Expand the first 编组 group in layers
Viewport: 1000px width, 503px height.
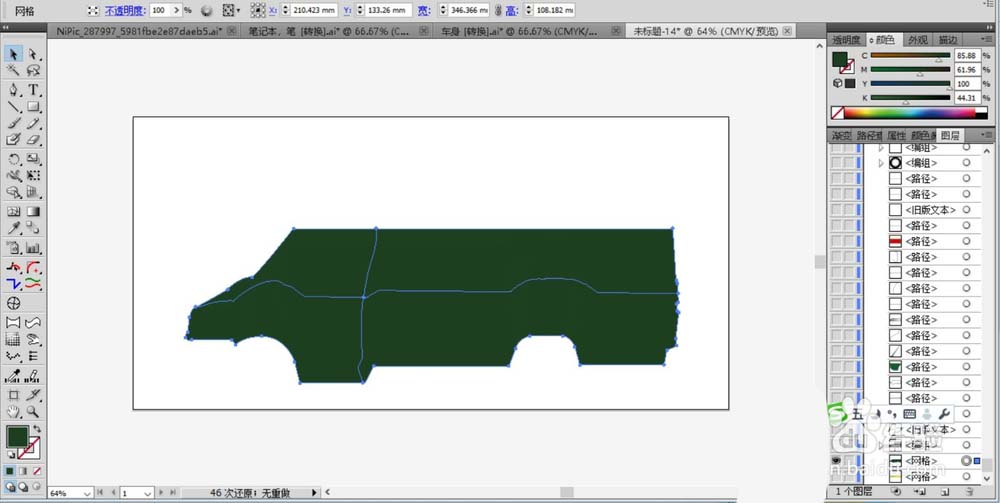click(881, 147)
